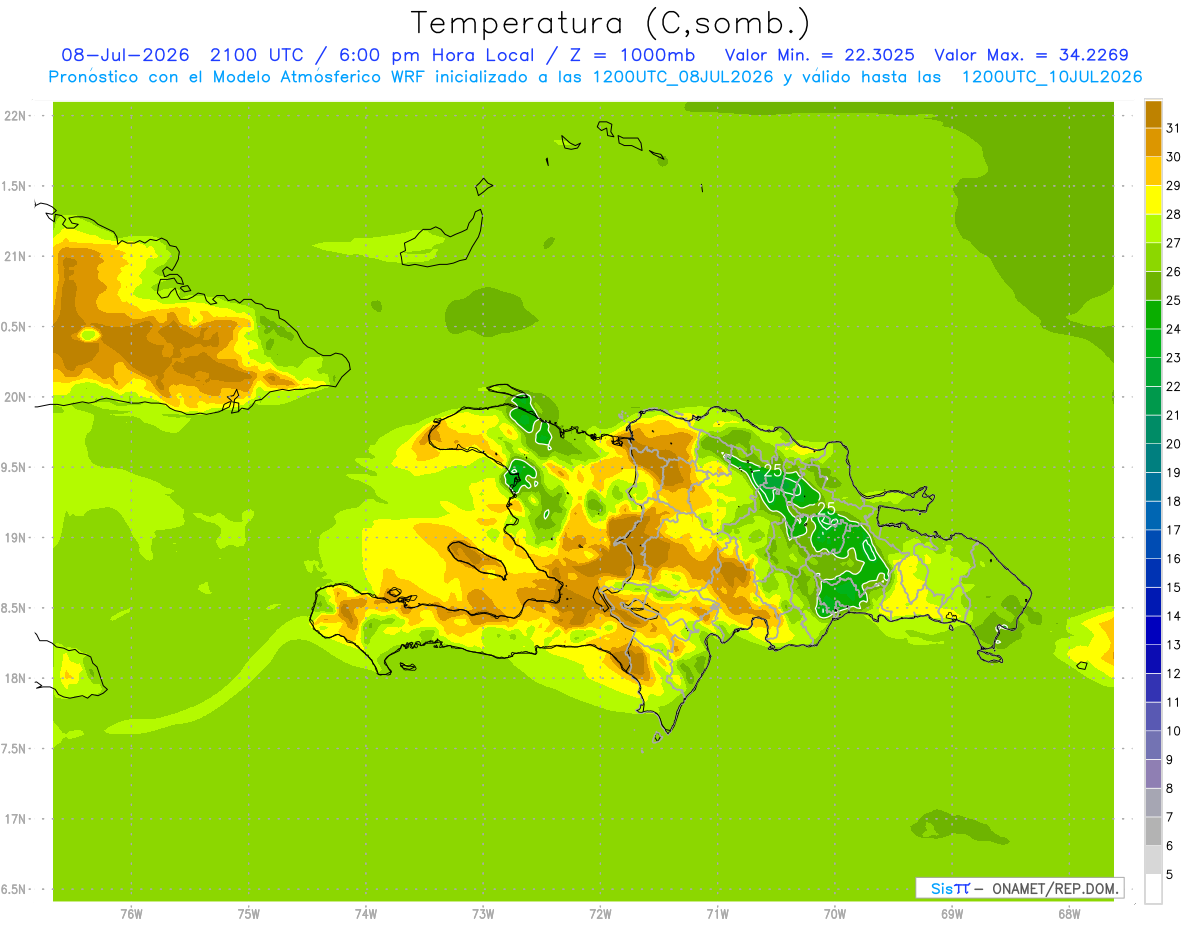Image resolution: width=1200 pixels, height=927 pixels.
Task: Click the legend band between 19 and 20
Action: (1153, 458)
